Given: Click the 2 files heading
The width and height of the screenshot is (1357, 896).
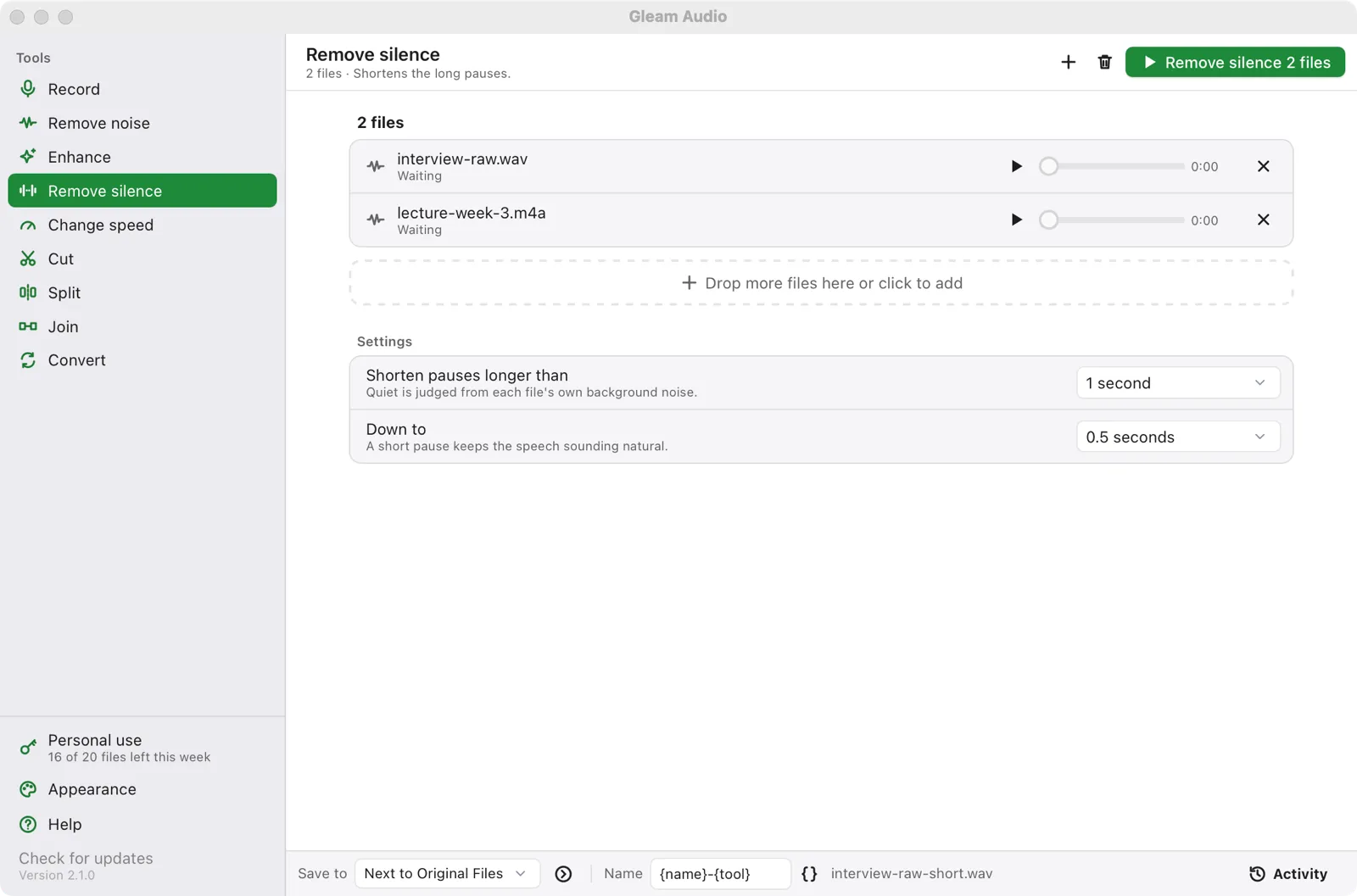Looking at the screenshot, I should click(x=380, y=122).
